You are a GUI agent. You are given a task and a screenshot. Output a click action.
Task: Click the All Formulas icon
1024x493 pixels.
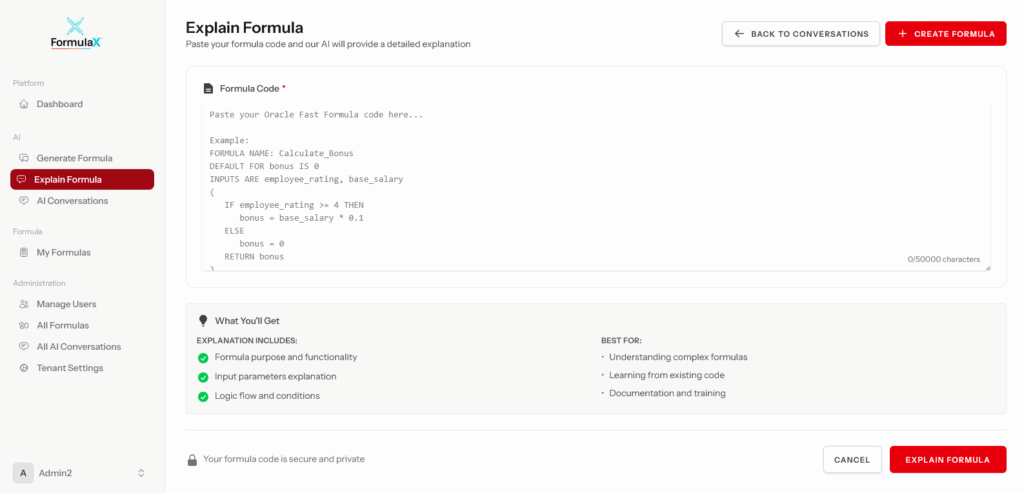pyautogui.click(x=24, y=325)
